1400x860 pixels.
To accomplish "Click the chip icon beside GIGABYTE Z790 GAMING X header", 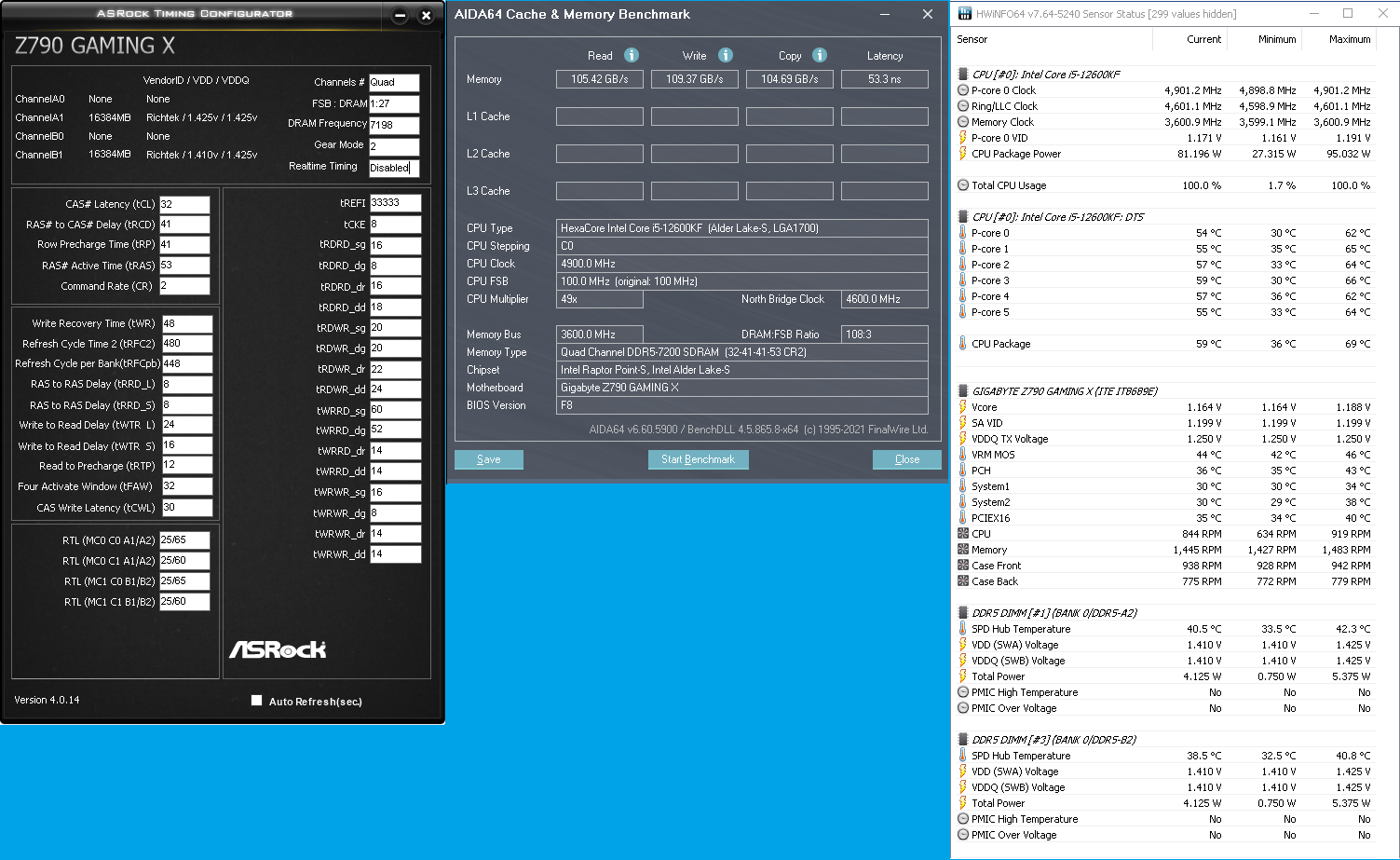I will pyautogui.click(x=963, y=391).
